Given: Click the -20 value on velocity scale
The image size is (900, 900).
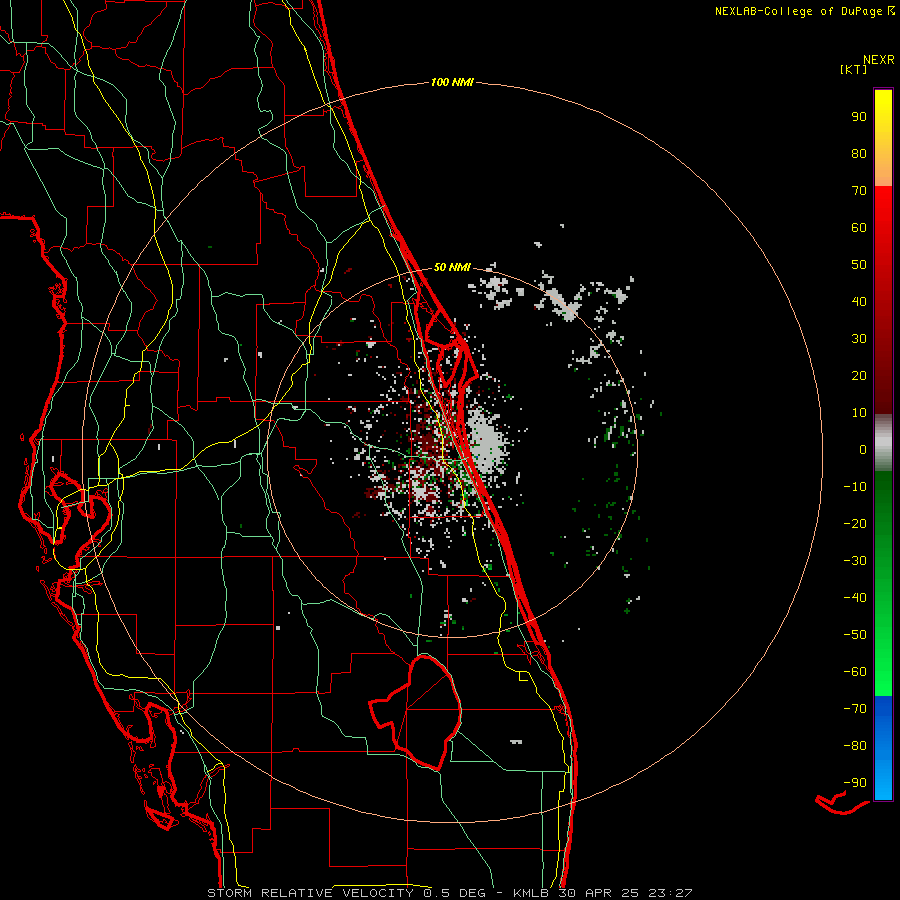Looking at the screenshot, I should pos(855,523).
